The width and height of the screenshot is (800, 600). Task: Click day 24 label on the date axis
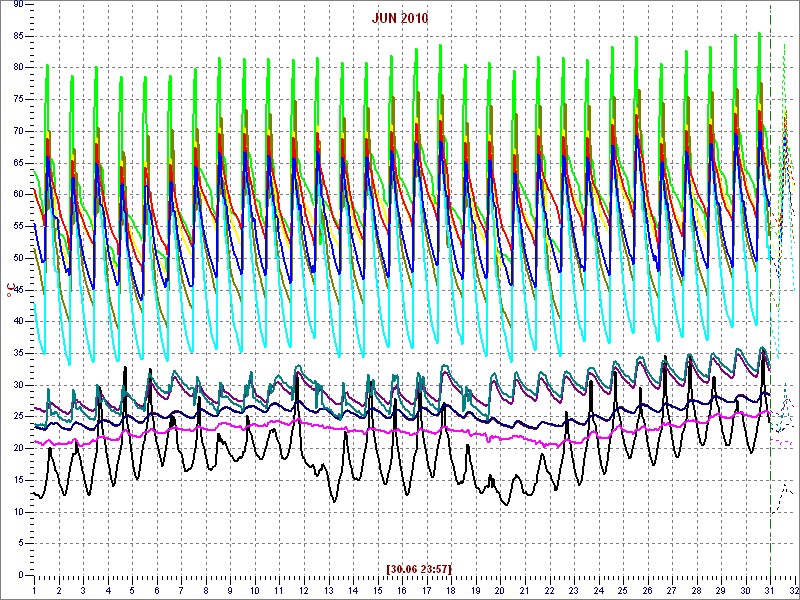(598, 590)
